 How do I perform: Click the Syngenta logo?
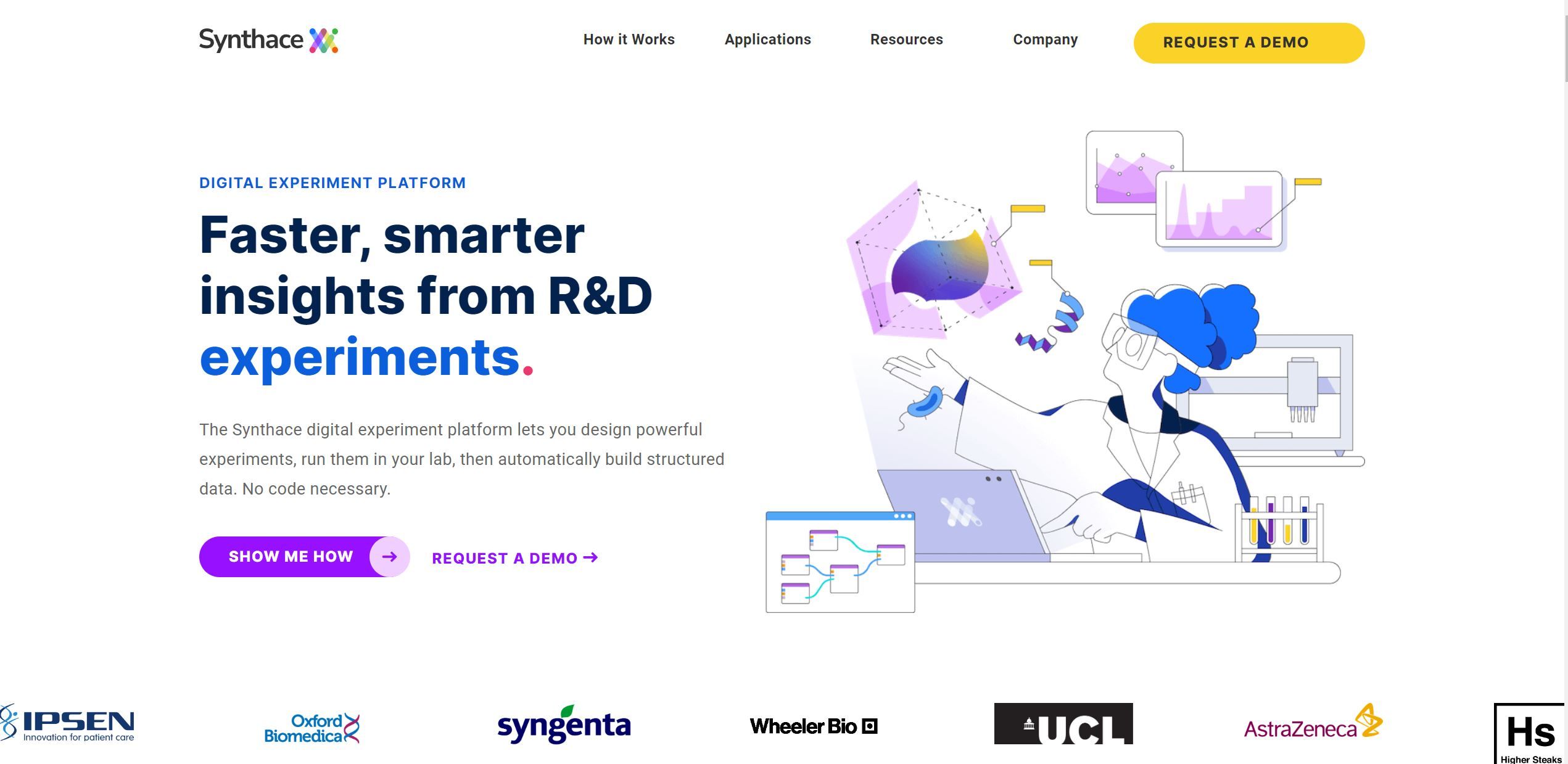(564, 726)
